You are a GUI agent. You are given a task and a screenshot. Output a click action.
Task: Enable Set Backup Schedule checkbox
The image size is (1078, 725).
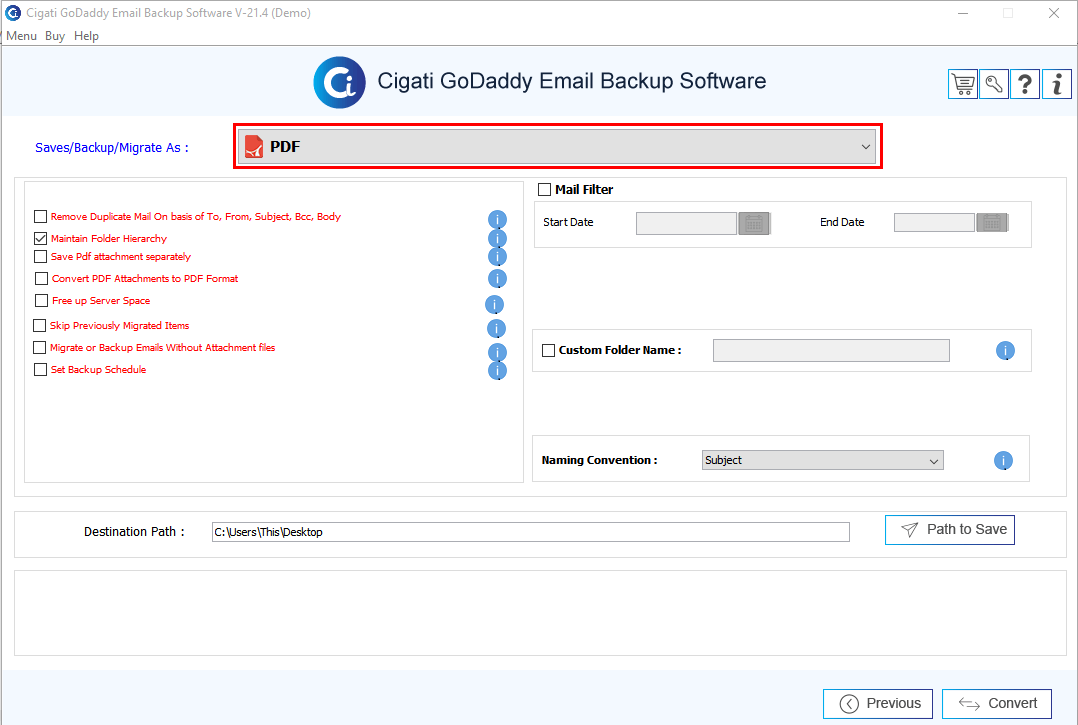click(41, 369)
